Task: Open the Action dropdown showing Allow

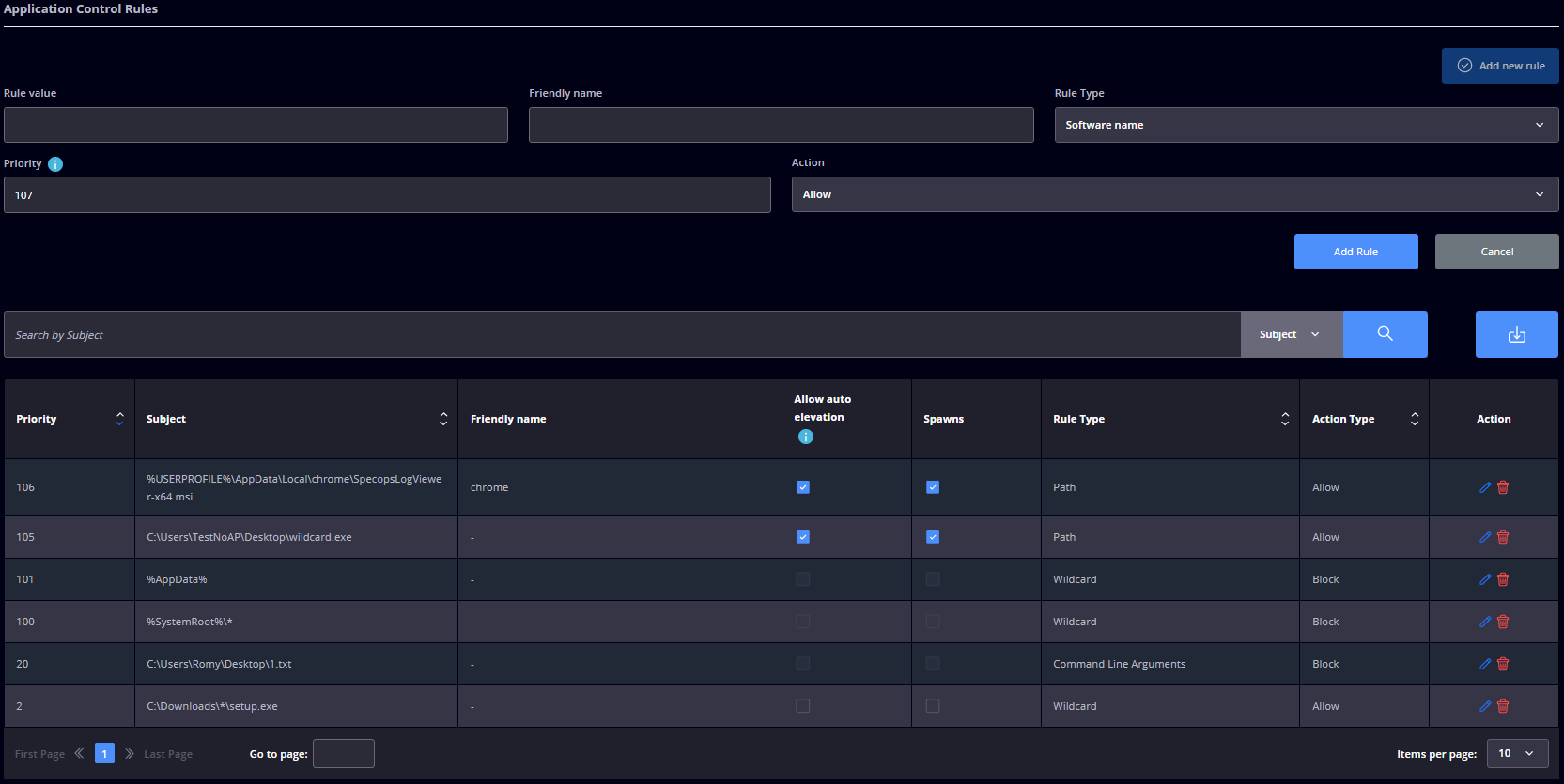Action: 1175,194
